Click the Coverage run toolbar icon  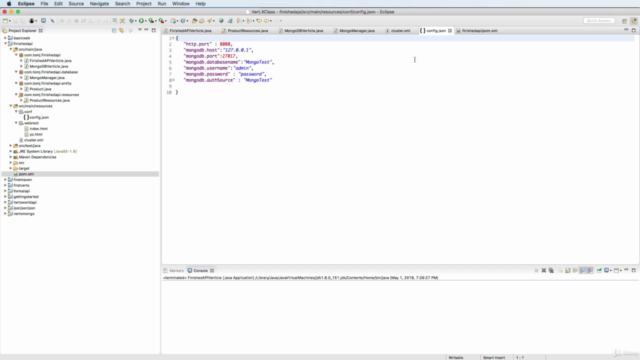tap(151, 21)
